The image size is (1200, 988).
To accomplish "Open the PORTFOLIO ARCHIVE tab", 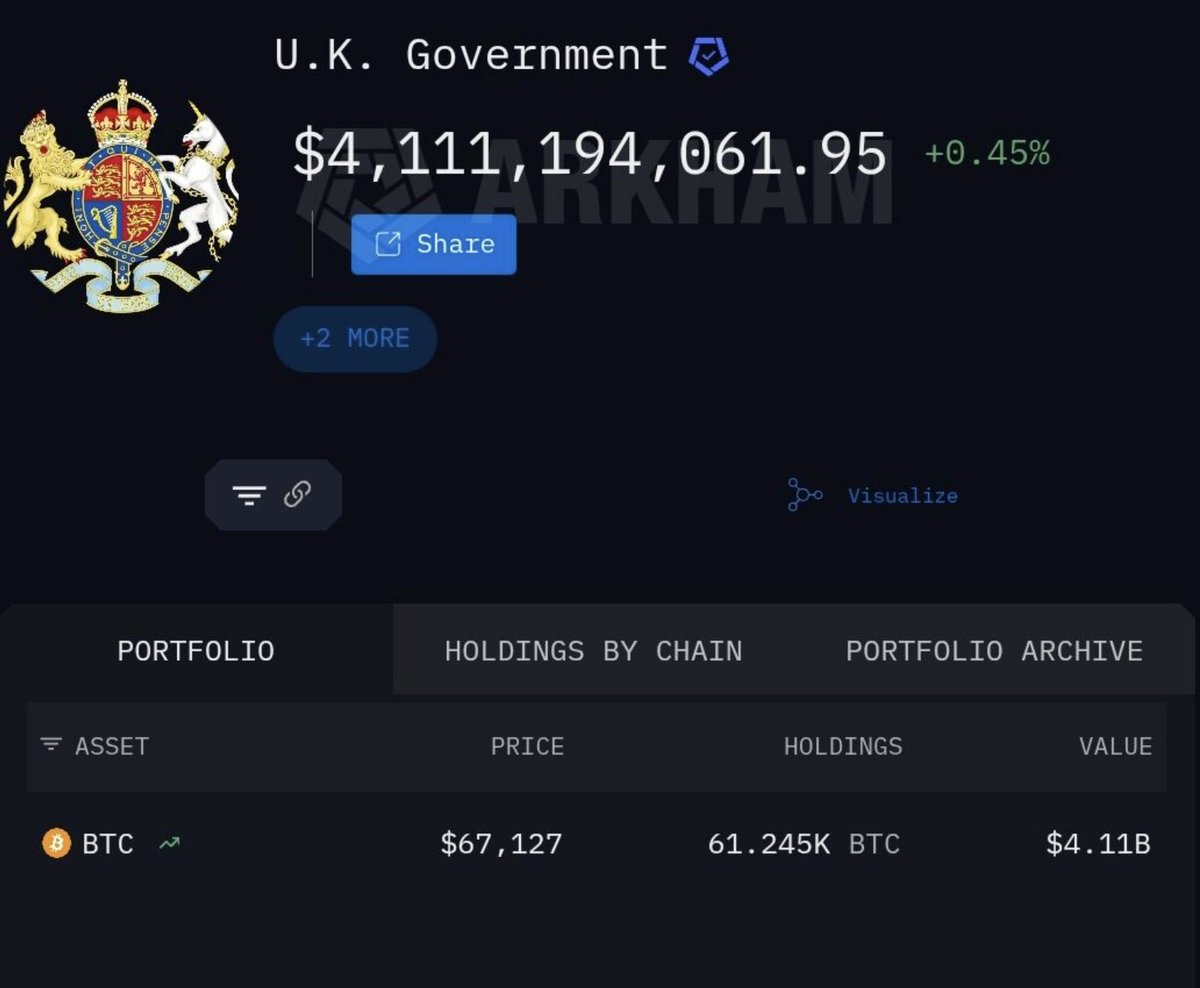I will point(994,651).
